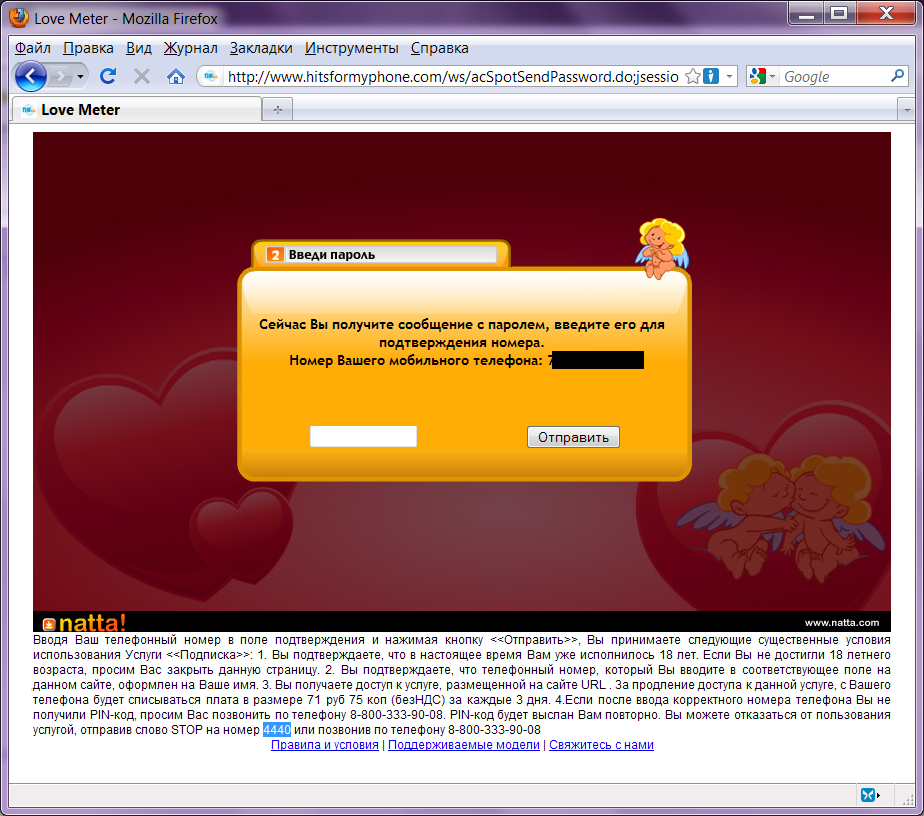Screen dimensions: 924x816
Task: Open the Закладки menu
Action: (x=261, y=48)
